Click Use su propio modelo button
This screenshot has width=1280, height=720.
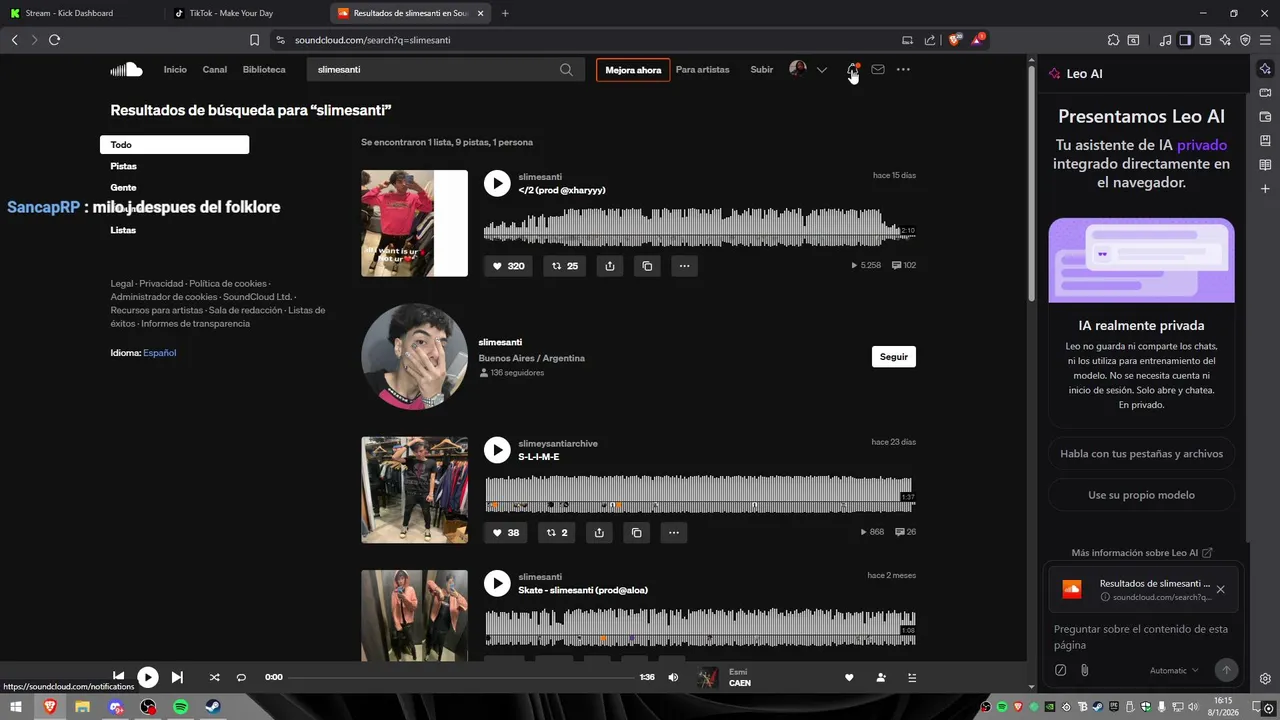tap(1141, 495)
